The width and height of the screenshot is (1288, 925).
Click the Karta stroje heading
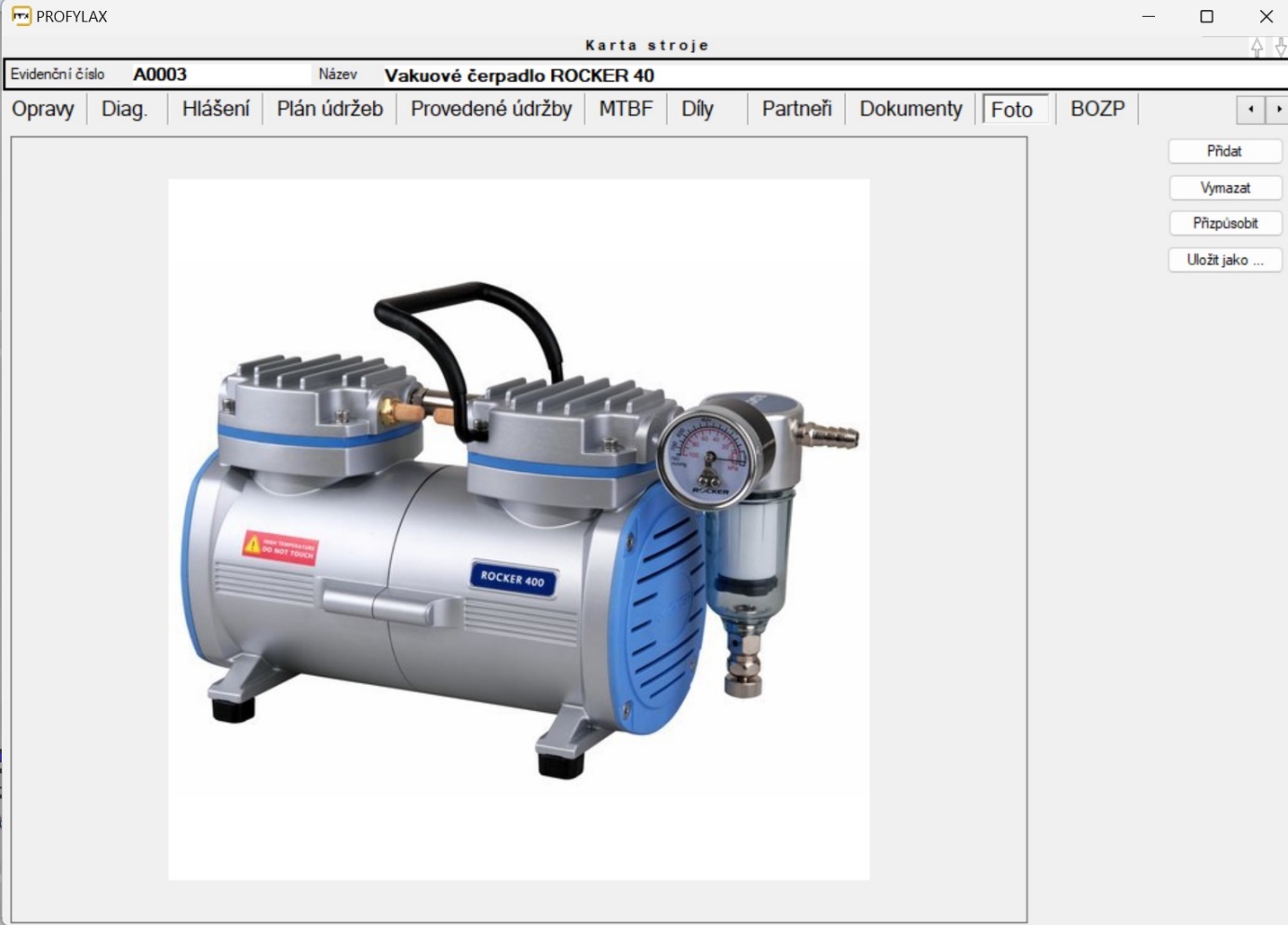(647, 45)
